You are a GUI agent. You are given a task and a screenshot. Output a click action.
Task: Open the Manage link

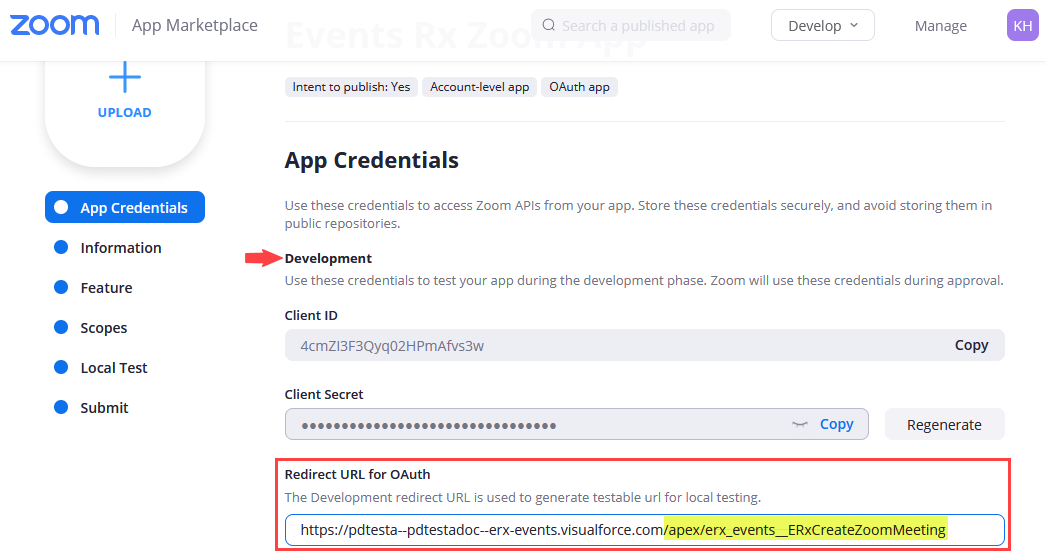click(x=940, y=26)
